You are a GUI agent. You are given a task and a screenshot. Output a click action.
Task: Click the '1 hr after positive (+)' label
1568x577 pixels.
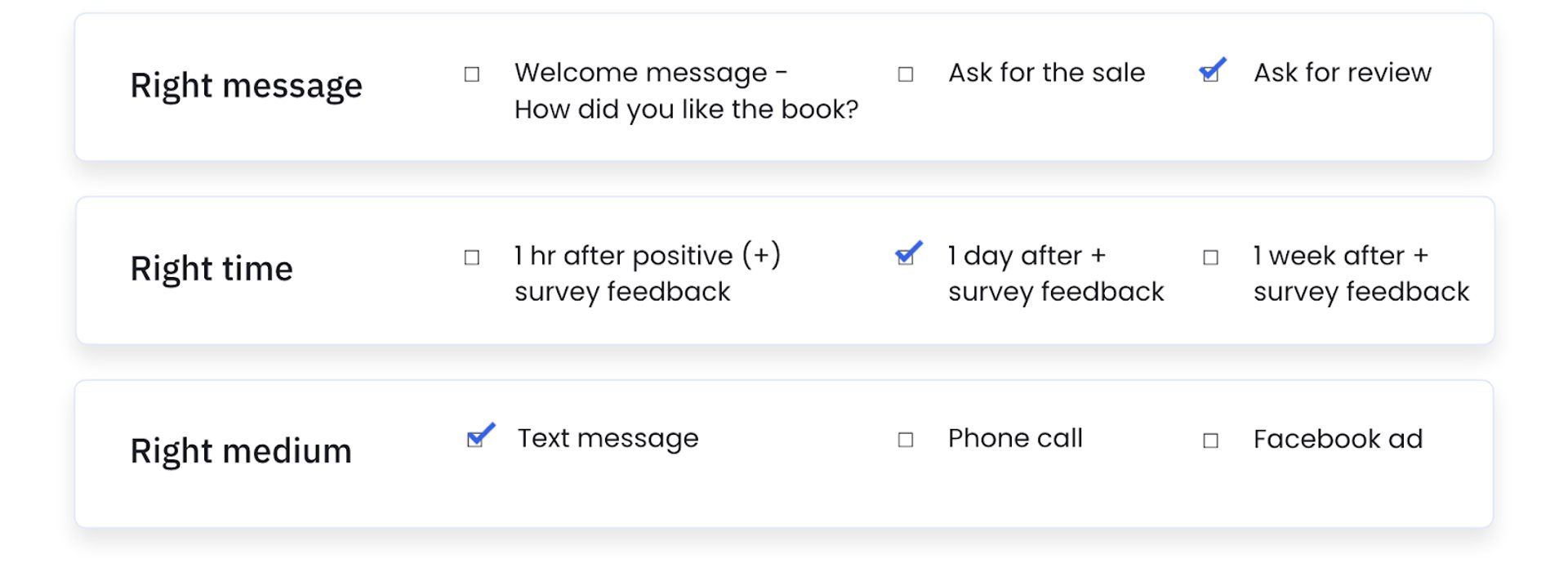click(647, 256)
